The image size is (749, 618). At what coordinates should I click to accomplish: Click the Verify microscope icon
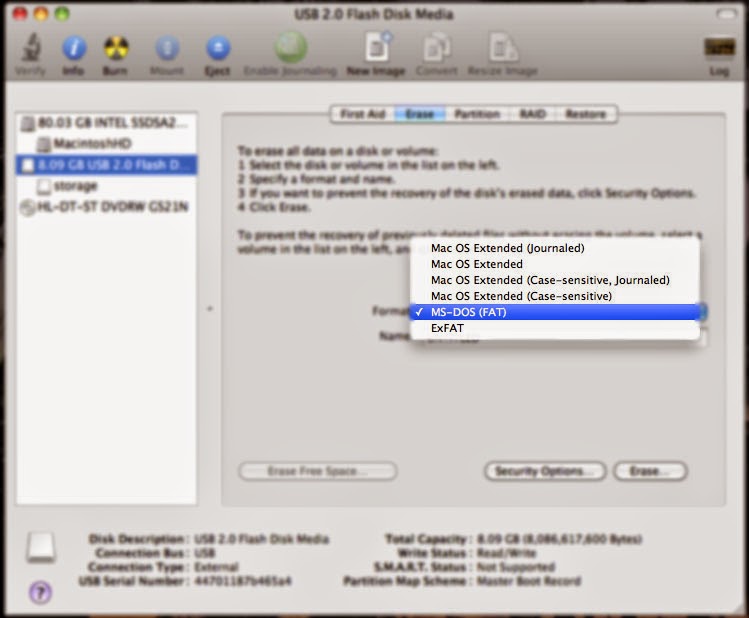coord(31,48)
